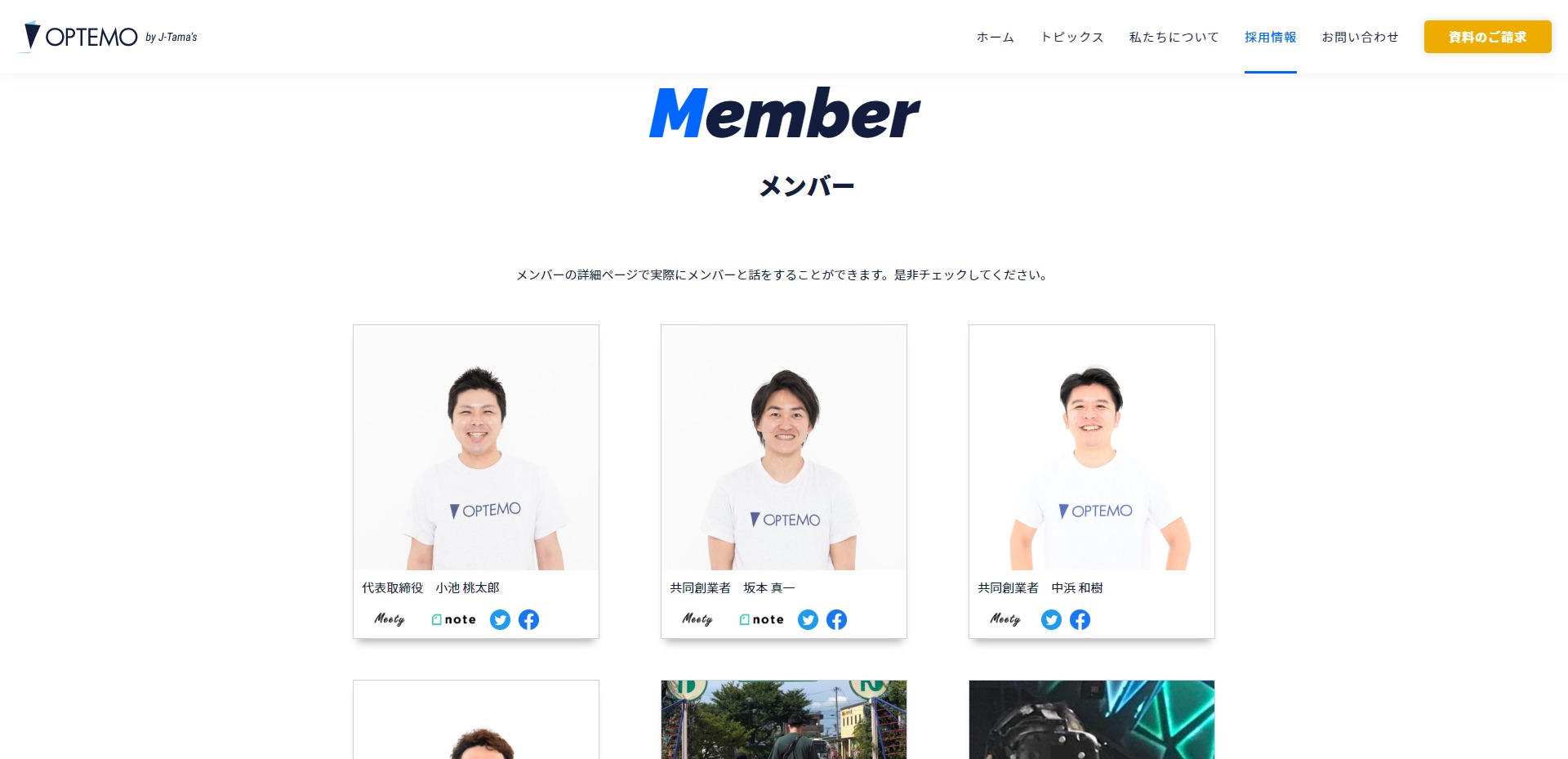1568x759 pixels.
Task: Open the 私たちについて menu item
Action: [x=1174, y=38]
